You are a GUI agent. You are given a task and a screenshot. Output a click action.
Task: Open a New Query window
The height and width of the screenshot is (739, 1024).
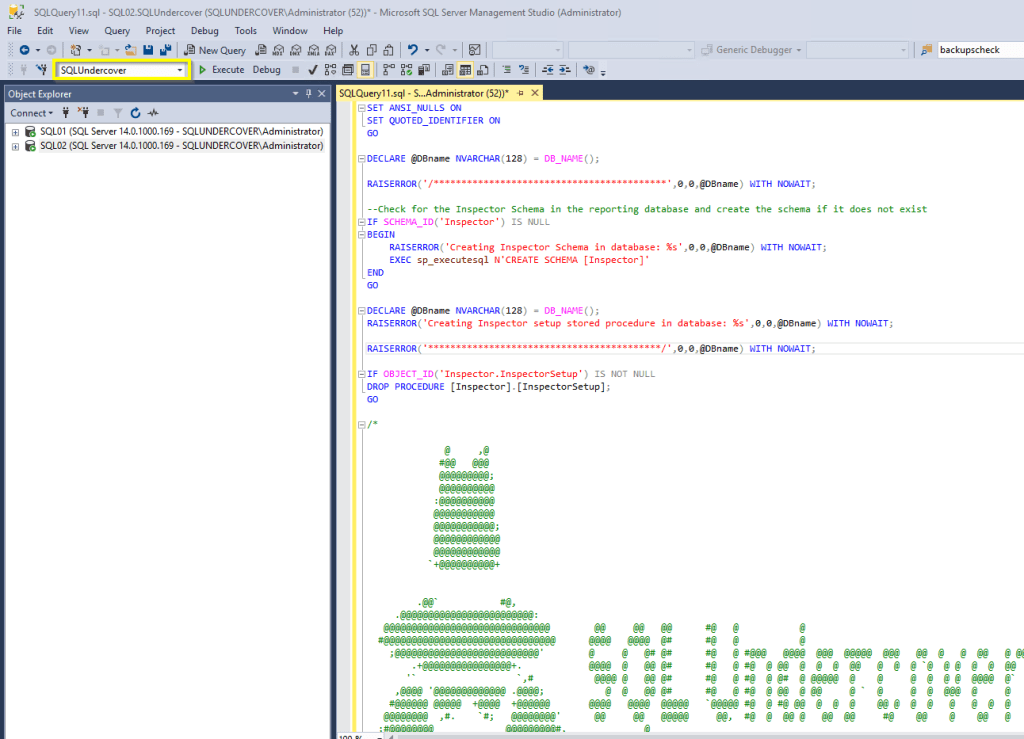(x=215, y=49)
